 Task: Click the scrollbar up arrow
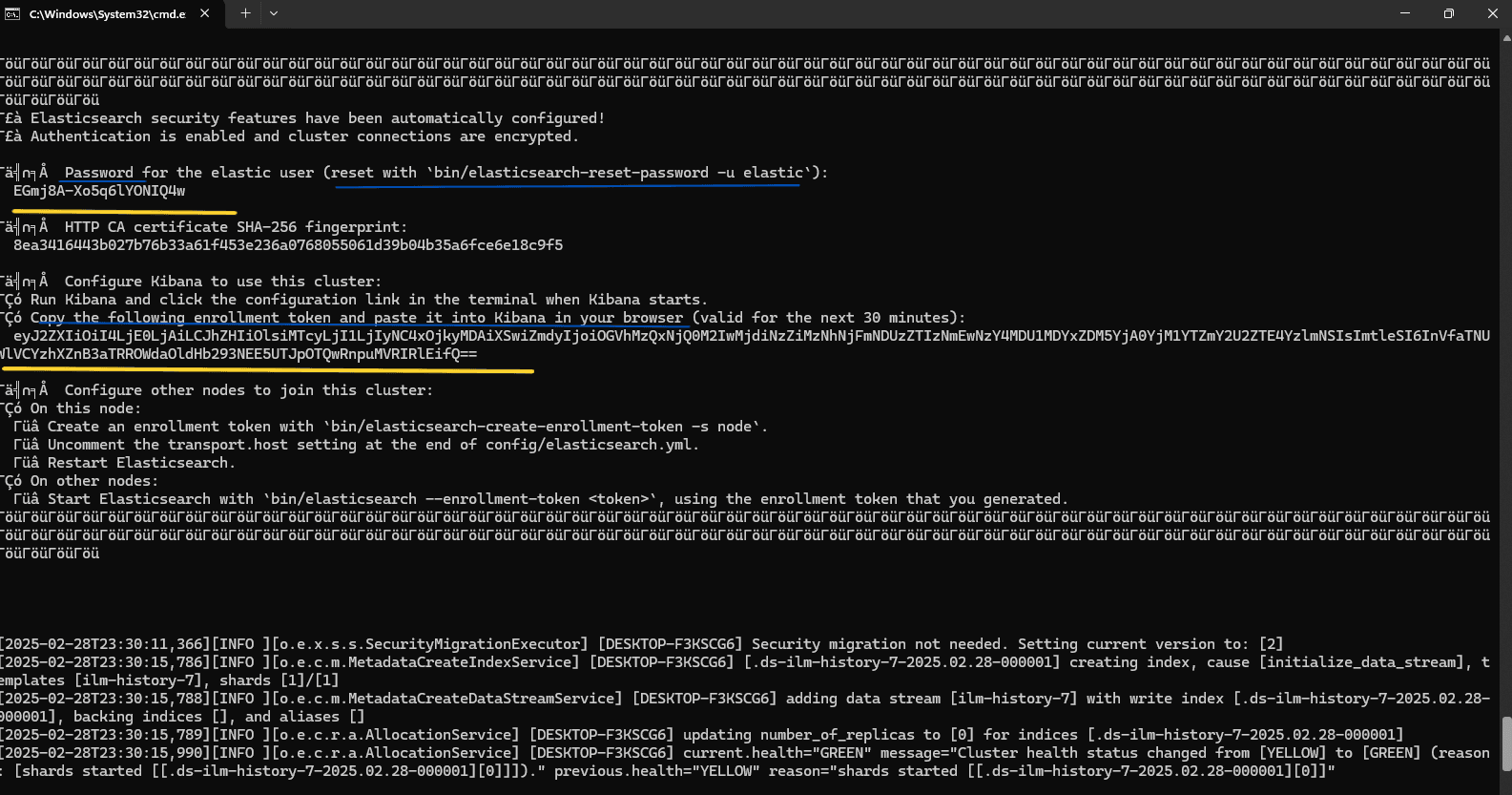pyautogui.click(x=1506, y=37)
